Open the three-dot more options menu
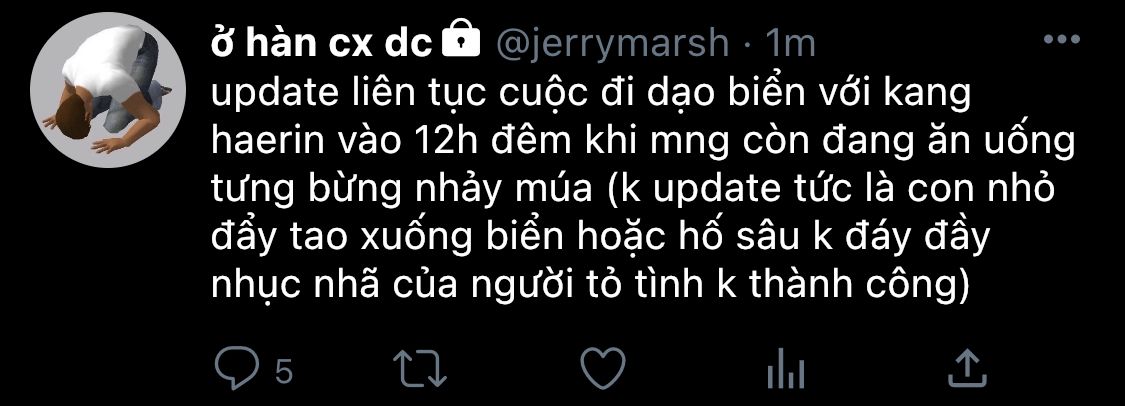Viewport: 1125px width, 406px height. point(1061,41)
